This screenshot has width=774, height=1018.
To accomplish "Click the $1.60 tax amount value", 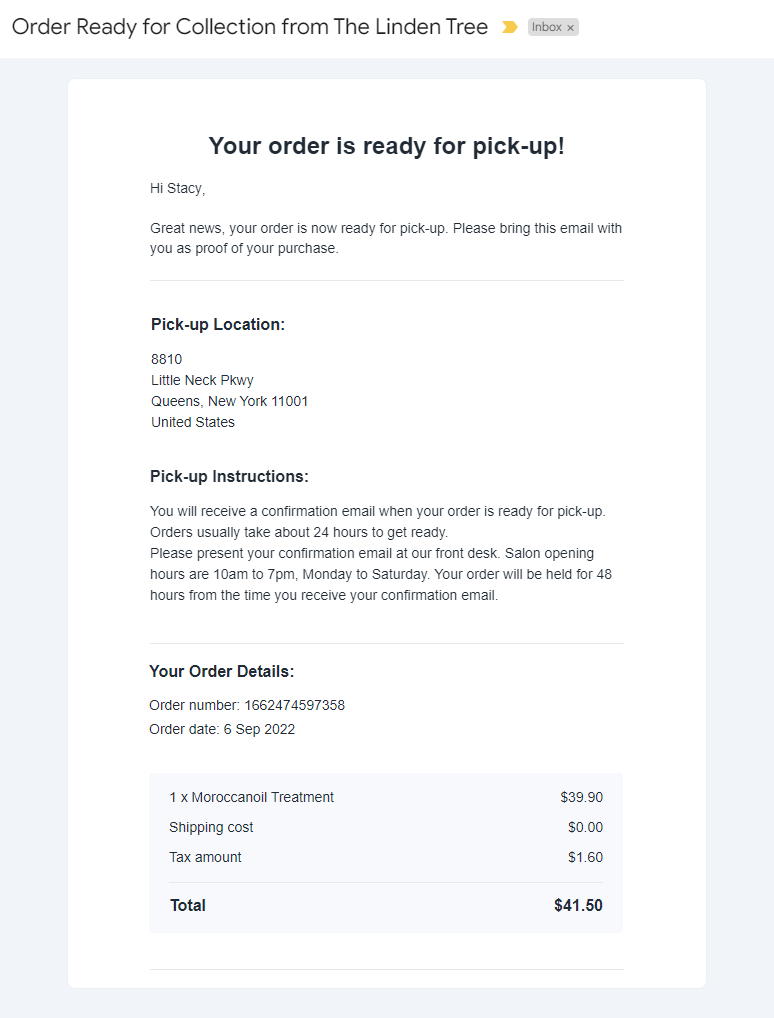I will 585,857.
